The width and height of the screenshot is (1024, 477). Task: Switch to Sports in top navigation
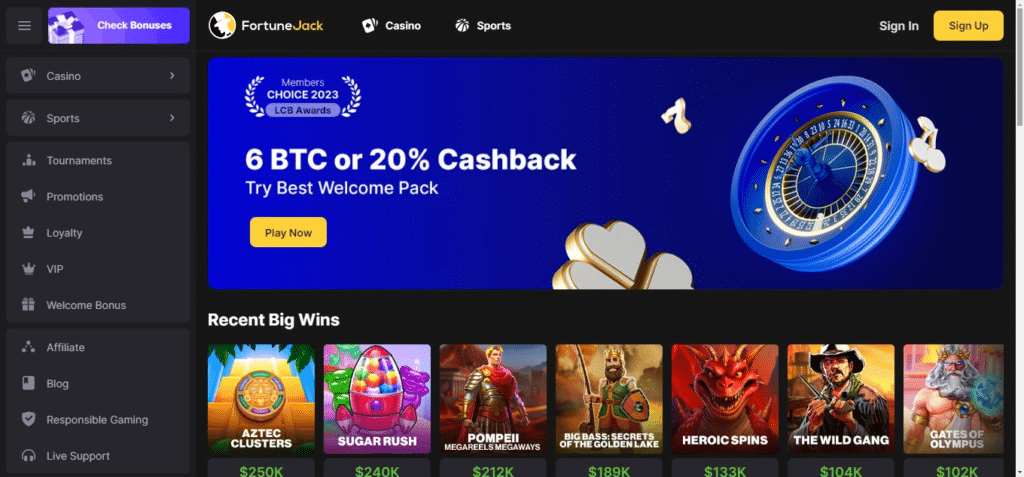(x=483, y=25)
